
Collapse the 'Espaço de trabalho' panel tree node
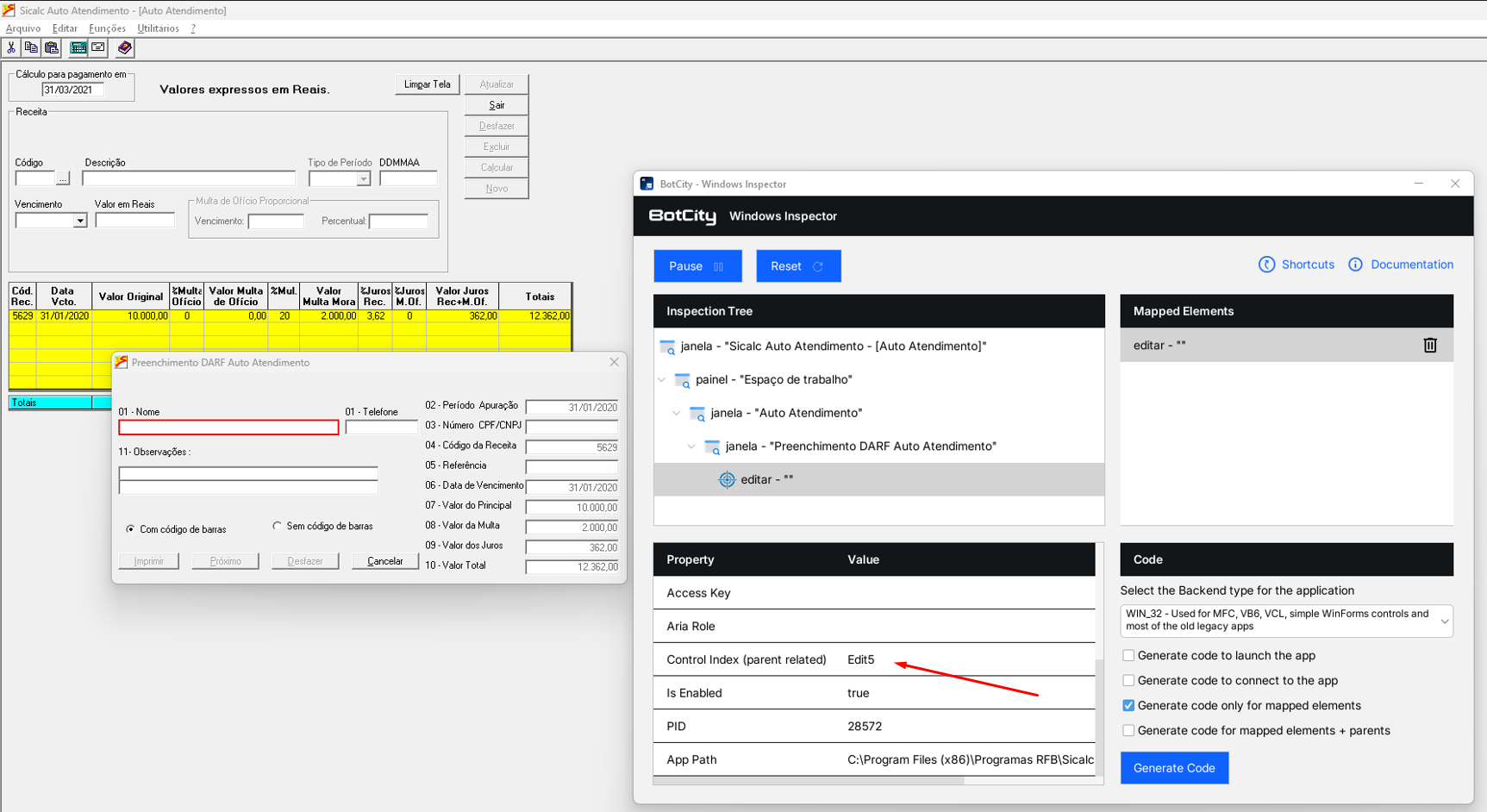[662, 380]
